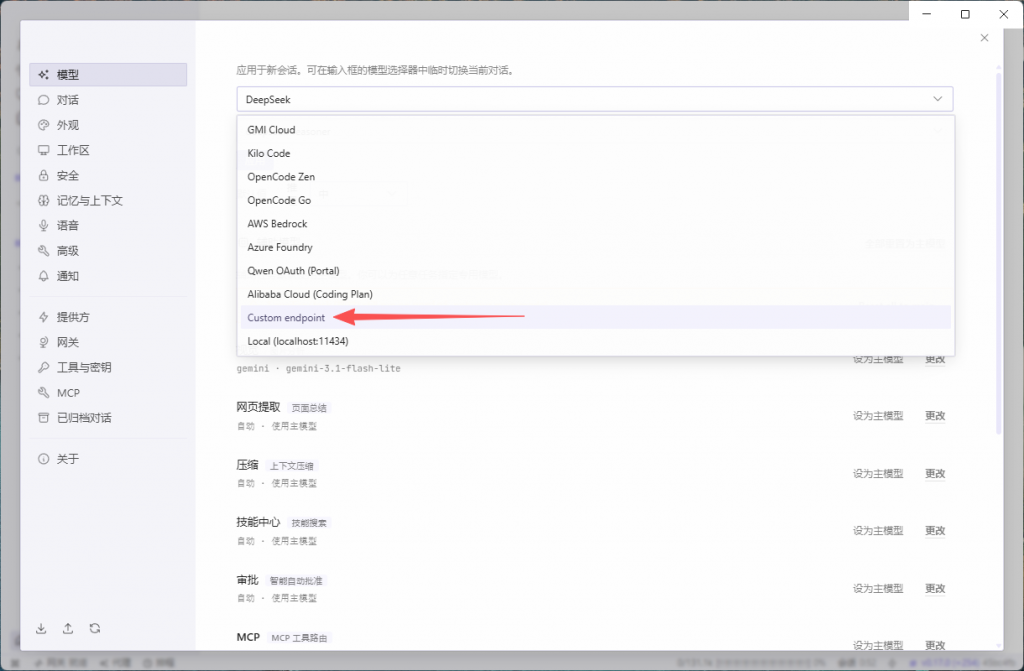Viewport: 1024px width, 671px height.
Task: Click the 外观 palette icon
Action: coord(43,125)
